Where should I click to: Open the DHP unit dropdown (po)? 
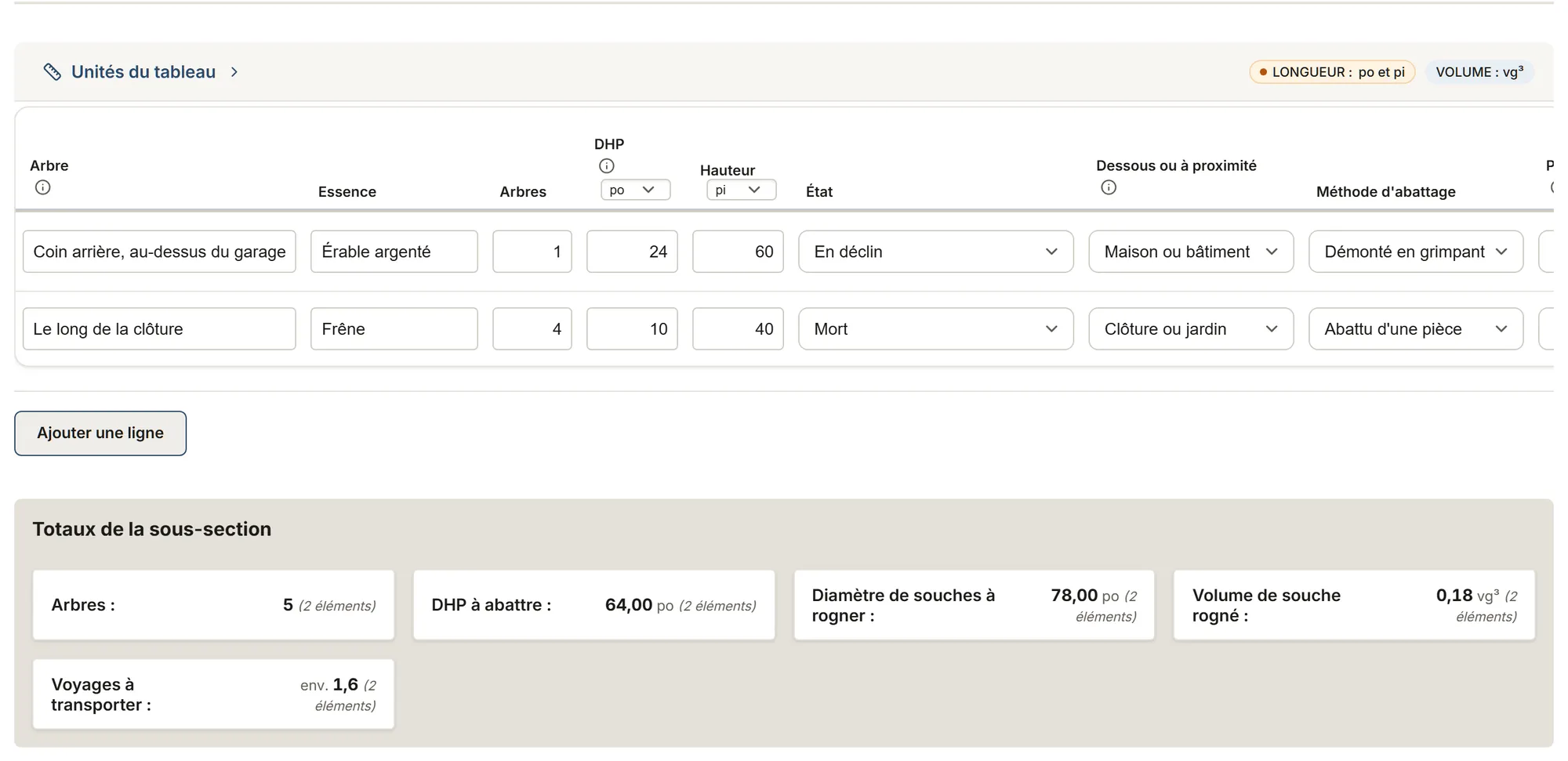636,190
